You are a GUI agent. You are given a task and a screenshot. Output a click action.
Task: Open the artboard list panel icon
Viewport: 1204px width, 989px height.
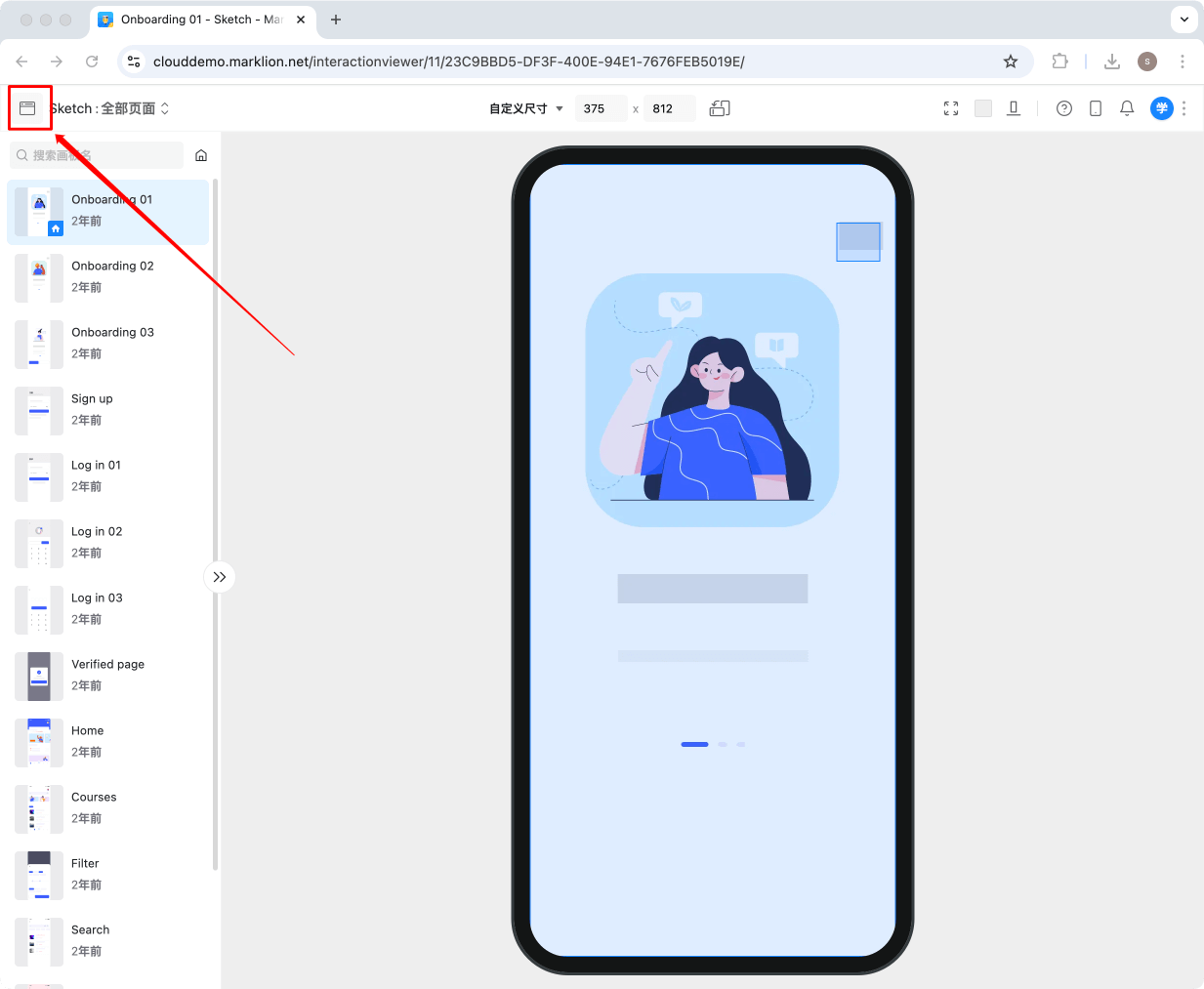pos(29,107)
